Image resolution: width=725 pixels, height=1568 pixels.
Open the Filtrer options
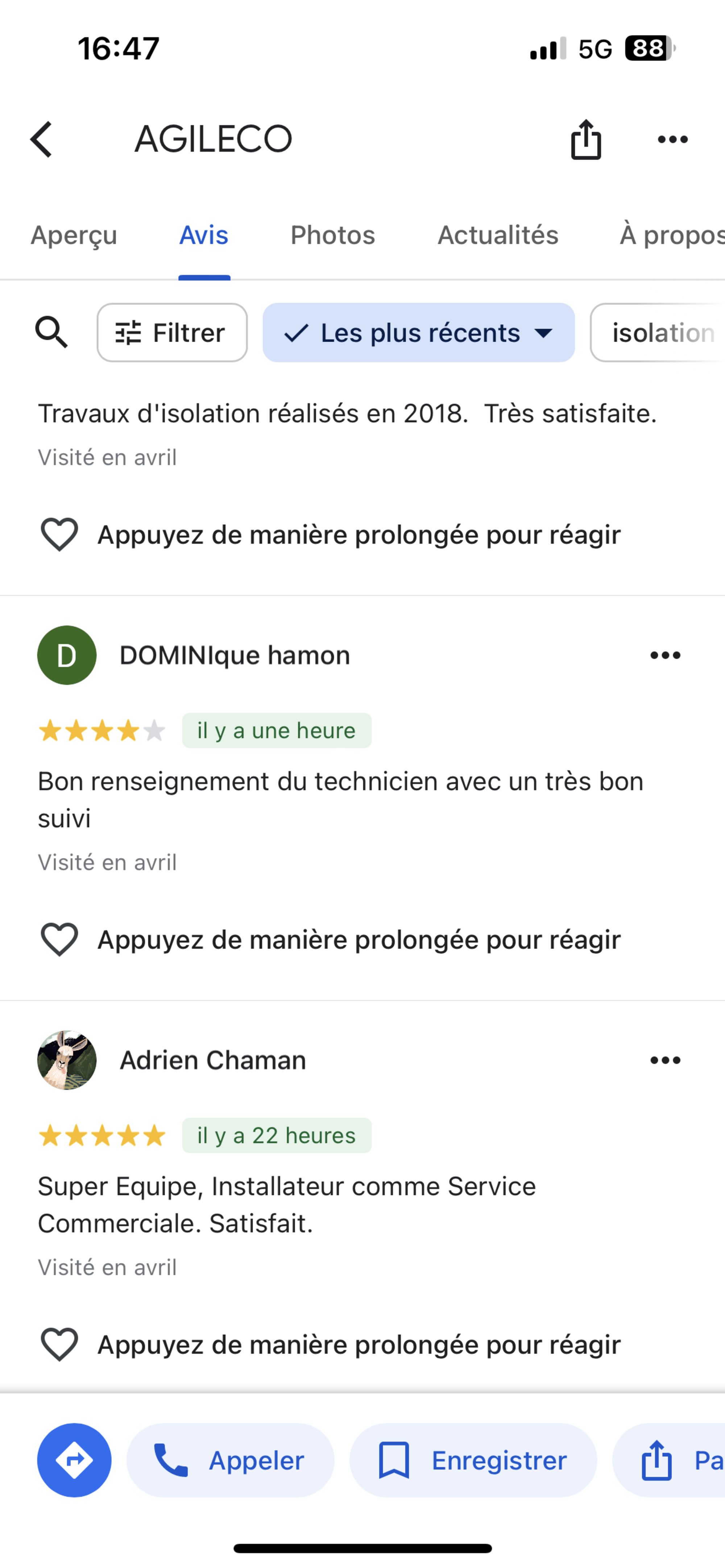[x=172, y=332]
